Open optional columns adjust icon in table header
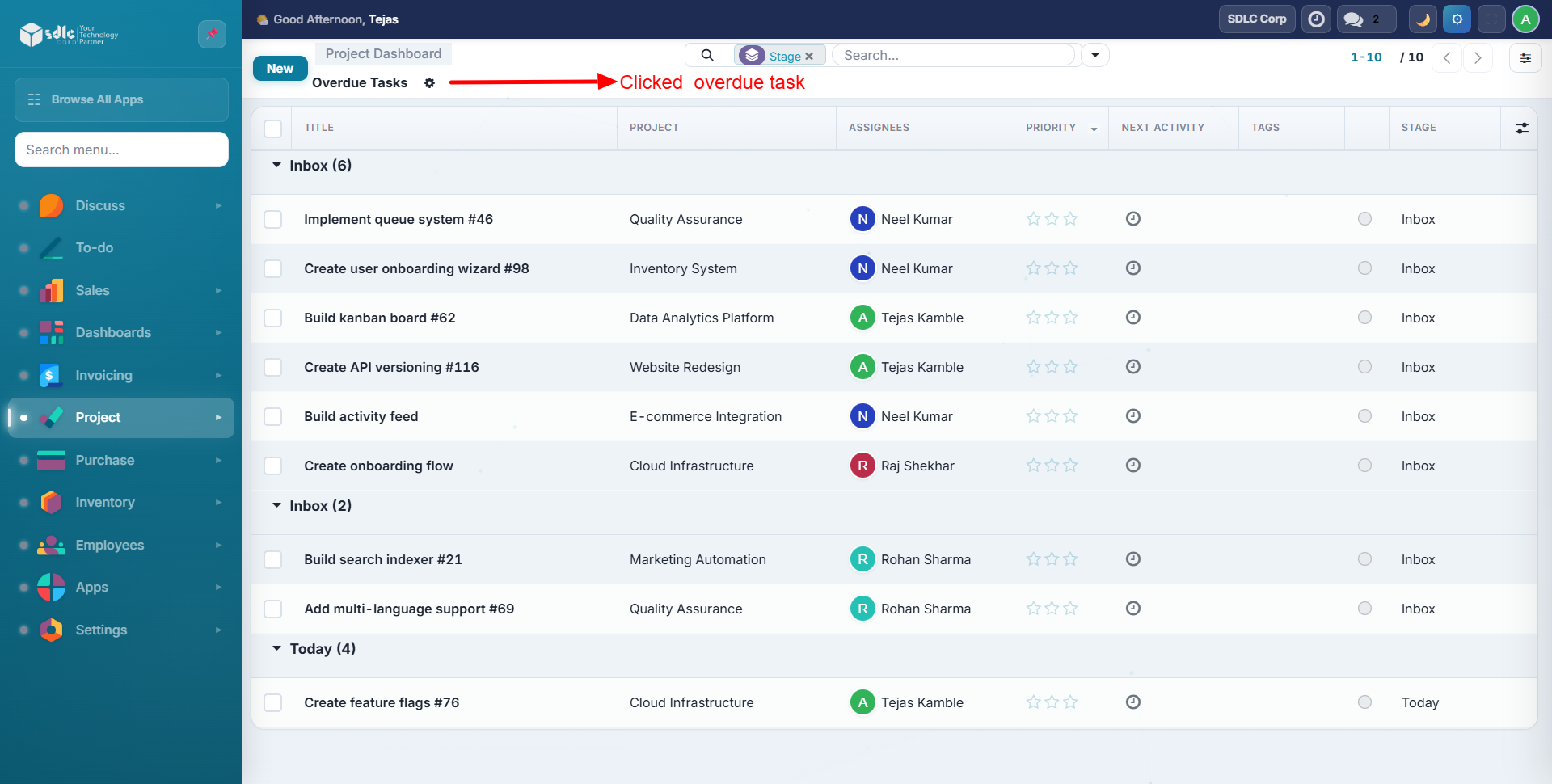1552x784 pixels. pos(1521,128)
